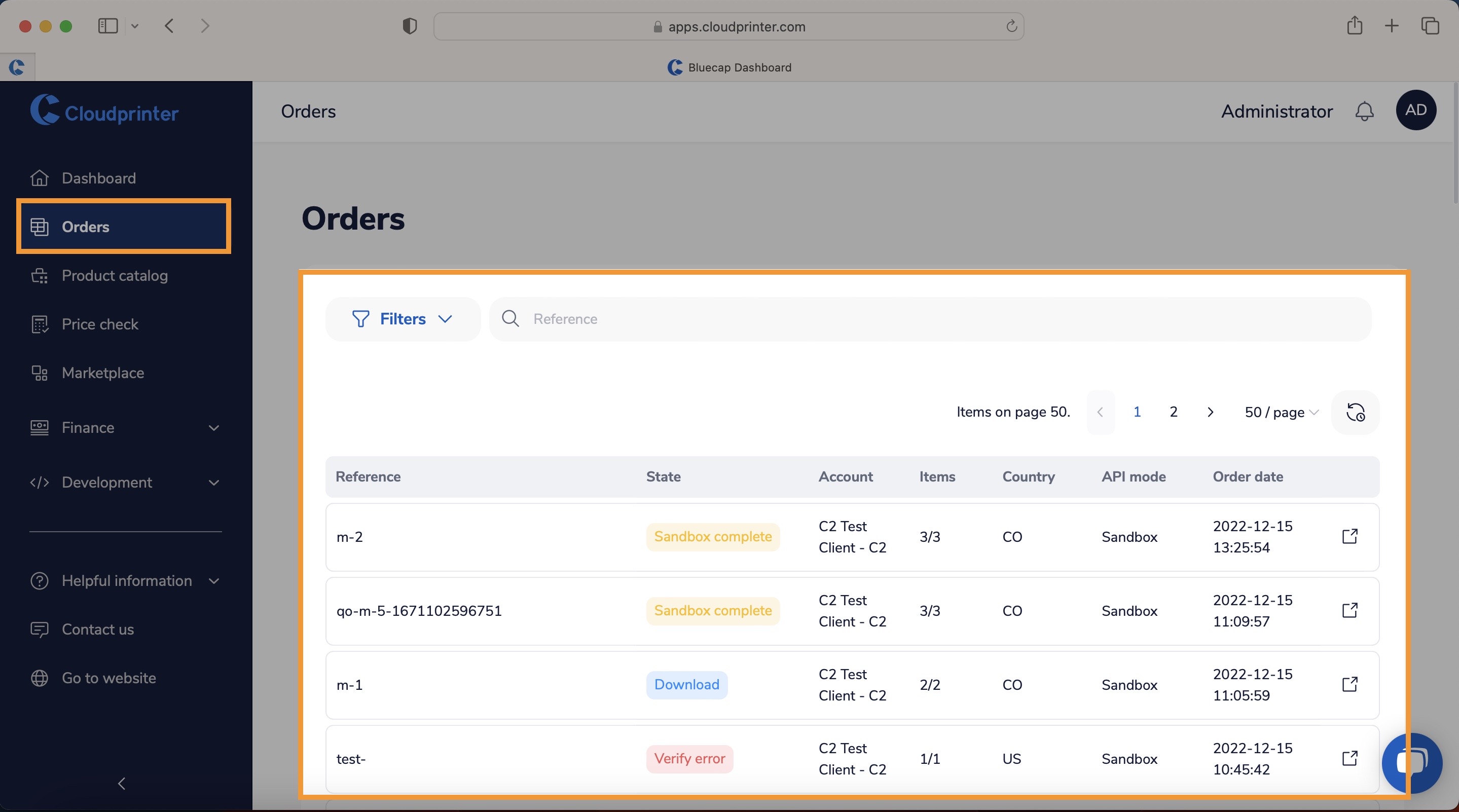The width and height of the screenshot is (1459, 812).
Task: Collapse the sidebar with the chevron
Action: click(121, 784)
